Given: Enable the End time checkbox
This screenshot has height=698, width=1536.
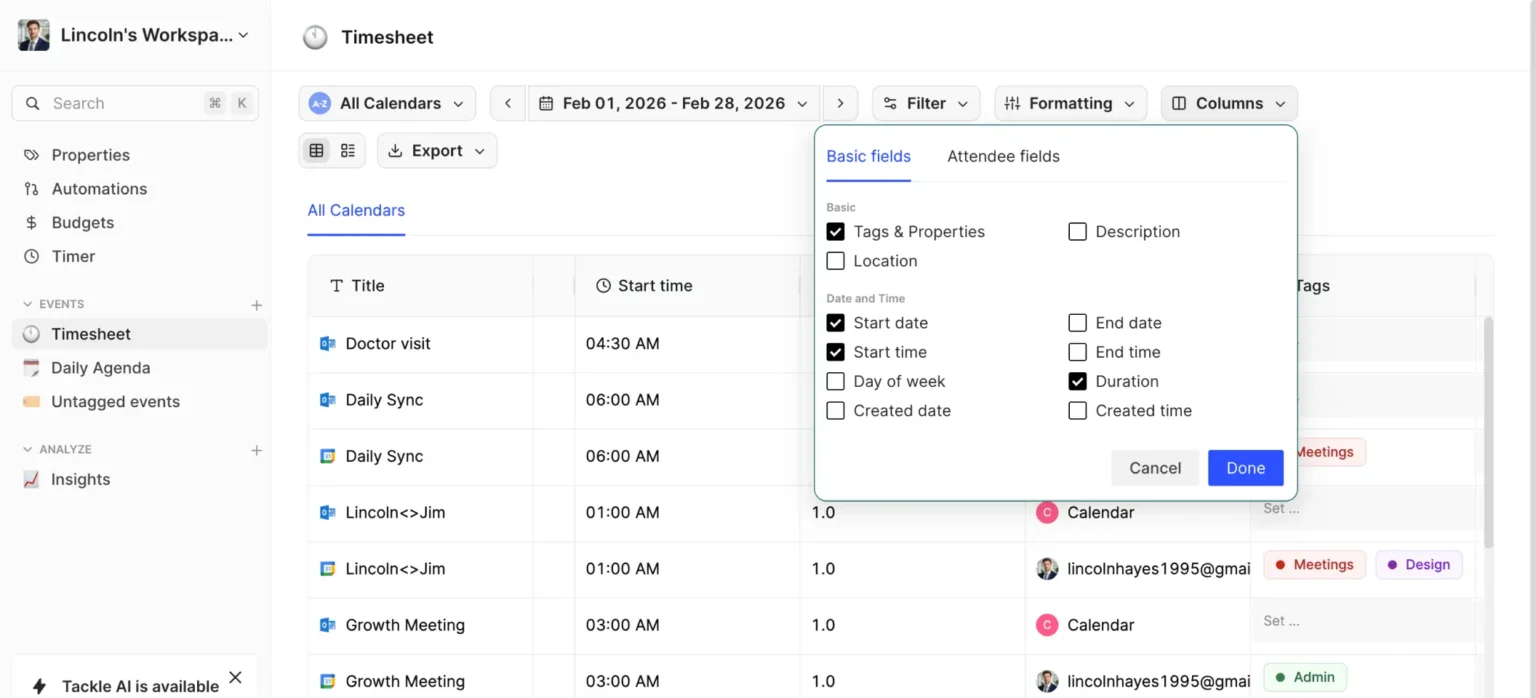Looking at the screenshot, I should tap(1077, 352).
